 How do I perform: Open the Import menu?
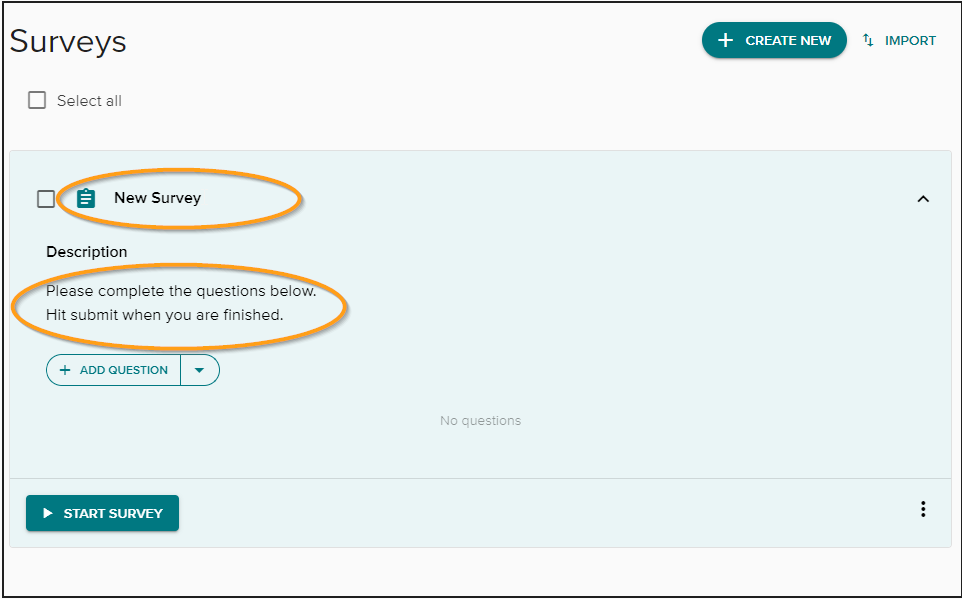pos(898,40)
